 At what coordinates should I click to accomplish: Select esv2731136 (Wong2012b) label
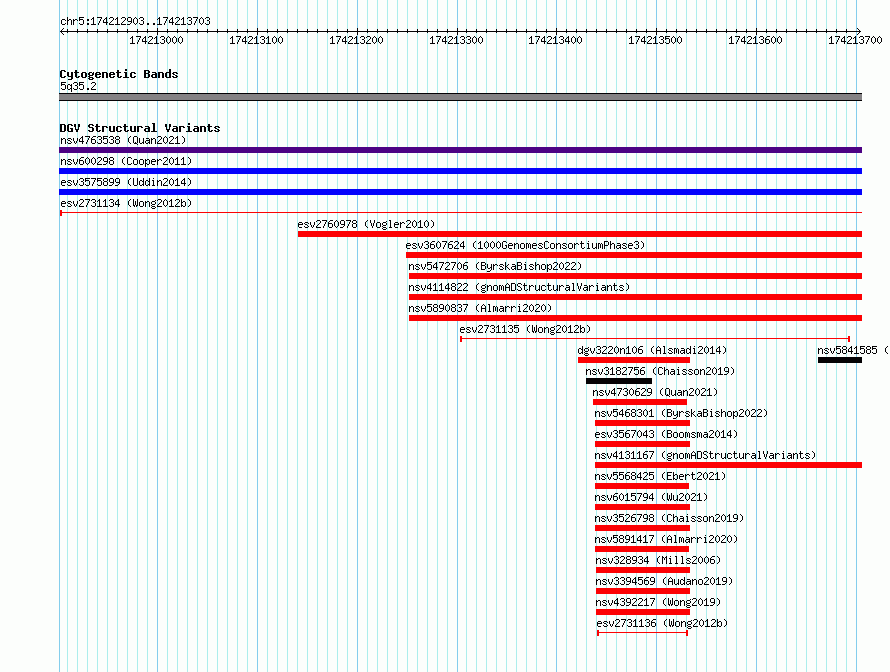tap(662, 623)
